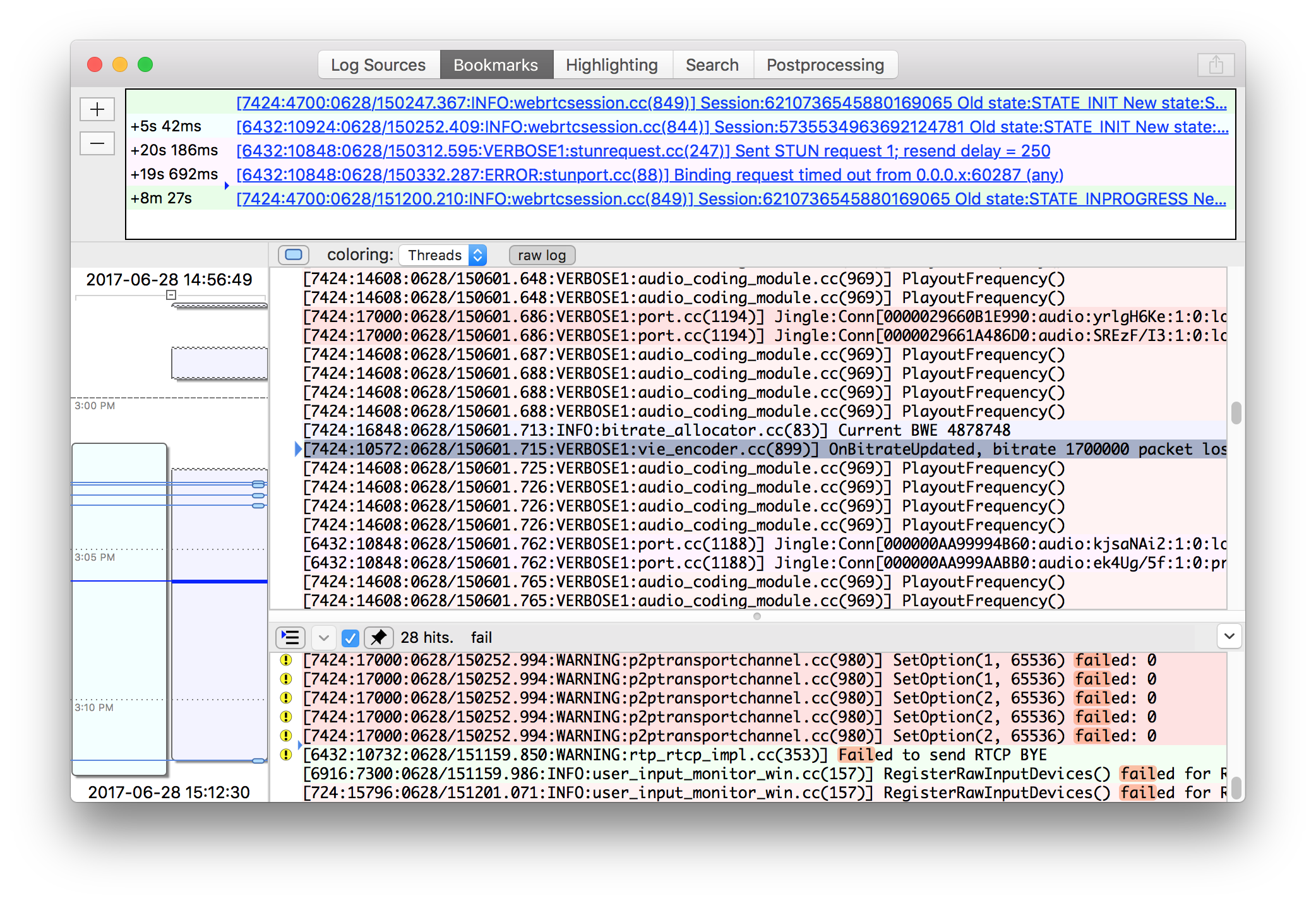Select the Jingle:Conn audio:kjsaNAi2 log line
The width and height of the screenshot is (1316, 903).
tap(765, 544)
